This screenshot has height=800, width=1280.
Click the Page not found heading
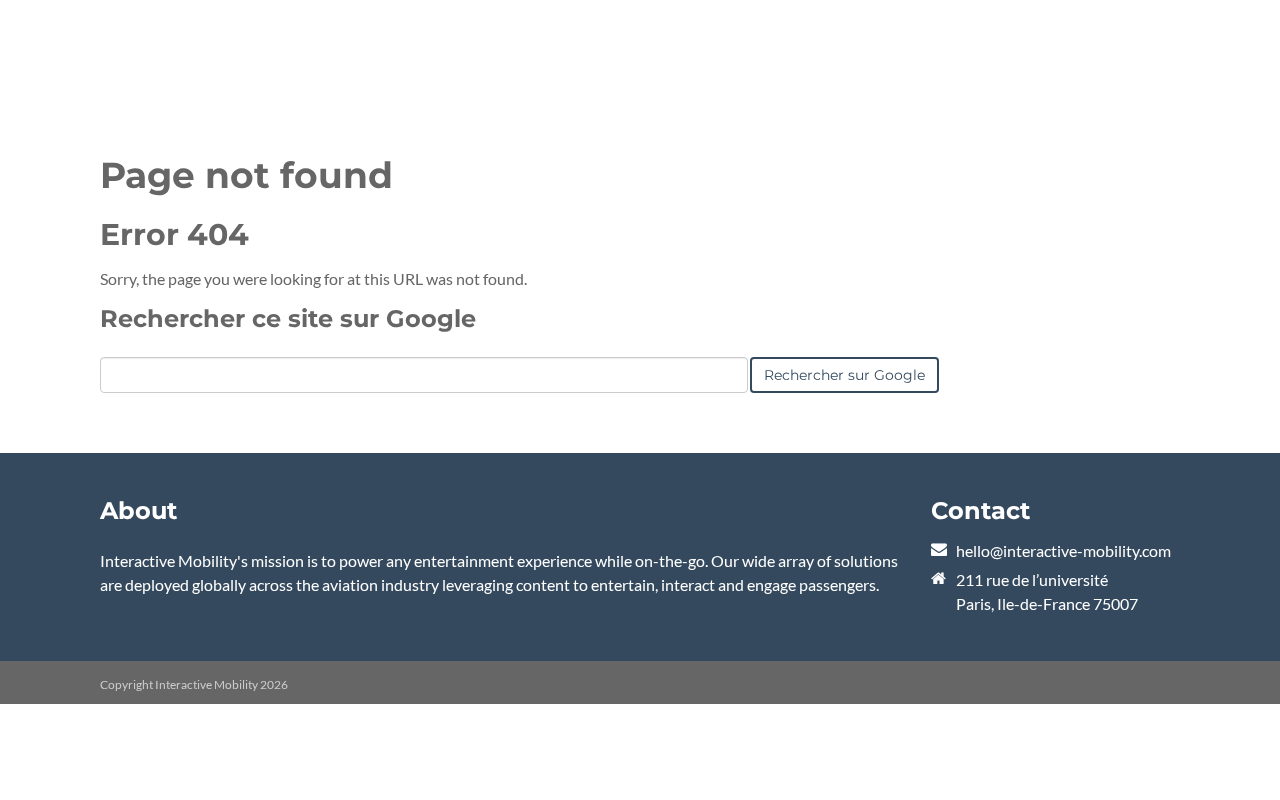pos(246,176)
